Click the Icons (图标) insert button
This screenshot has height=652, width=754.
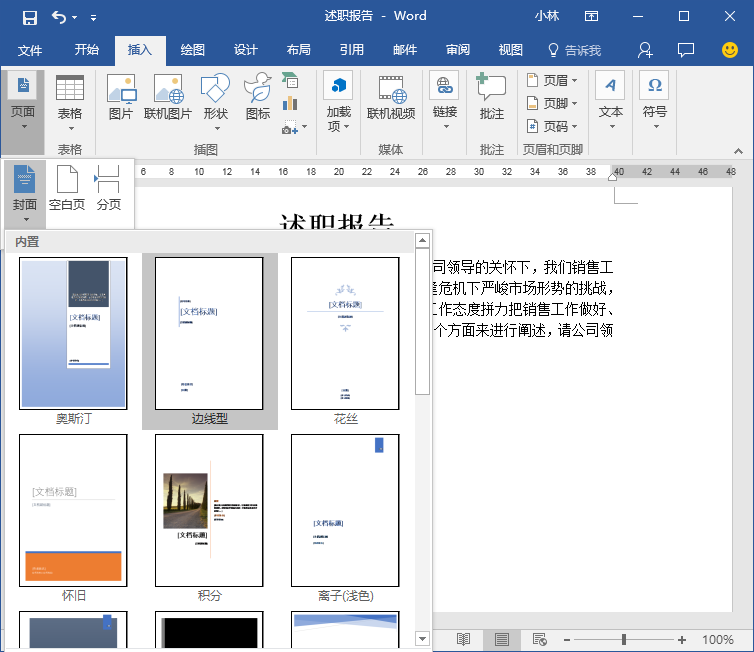point(258,97)
